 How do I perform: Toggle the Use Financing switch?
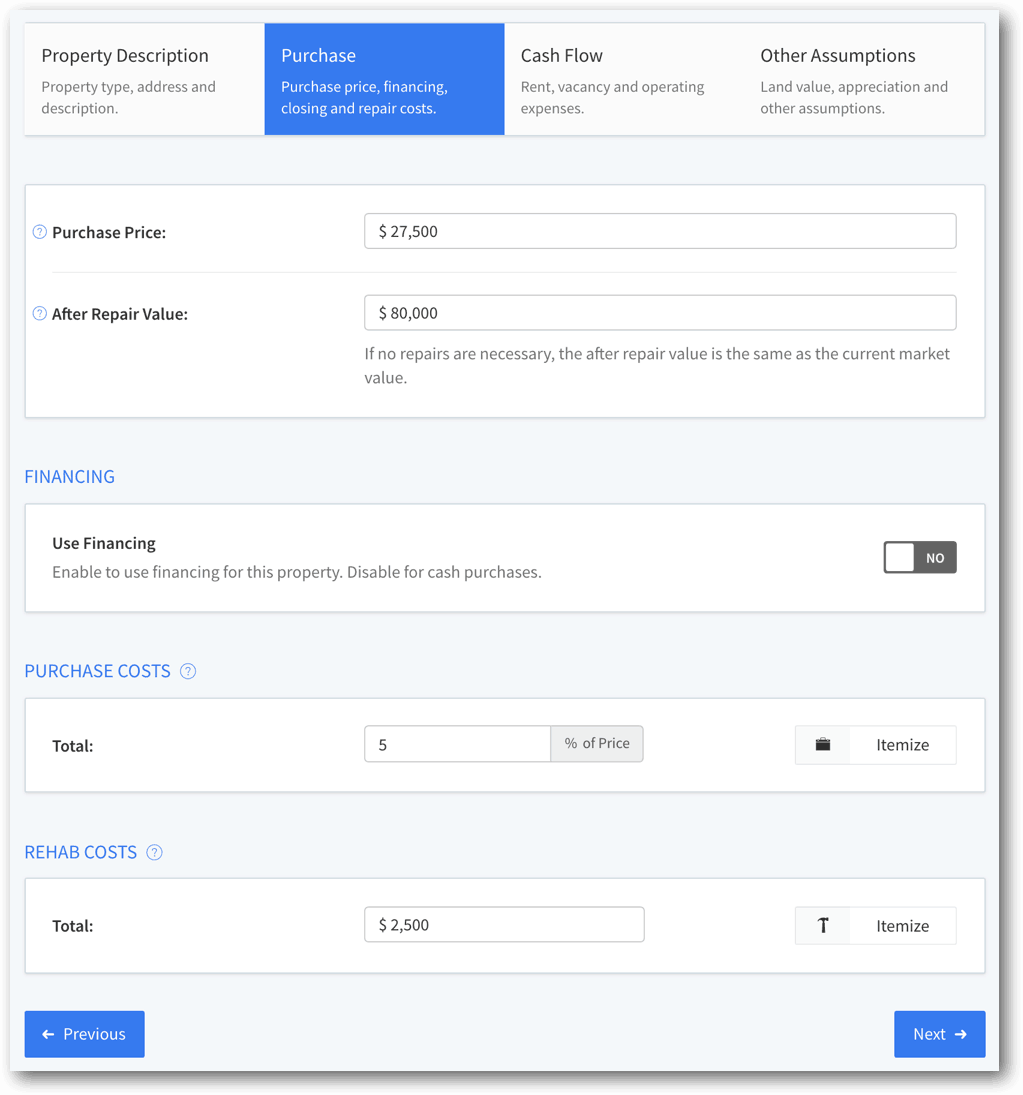(920, 557)
